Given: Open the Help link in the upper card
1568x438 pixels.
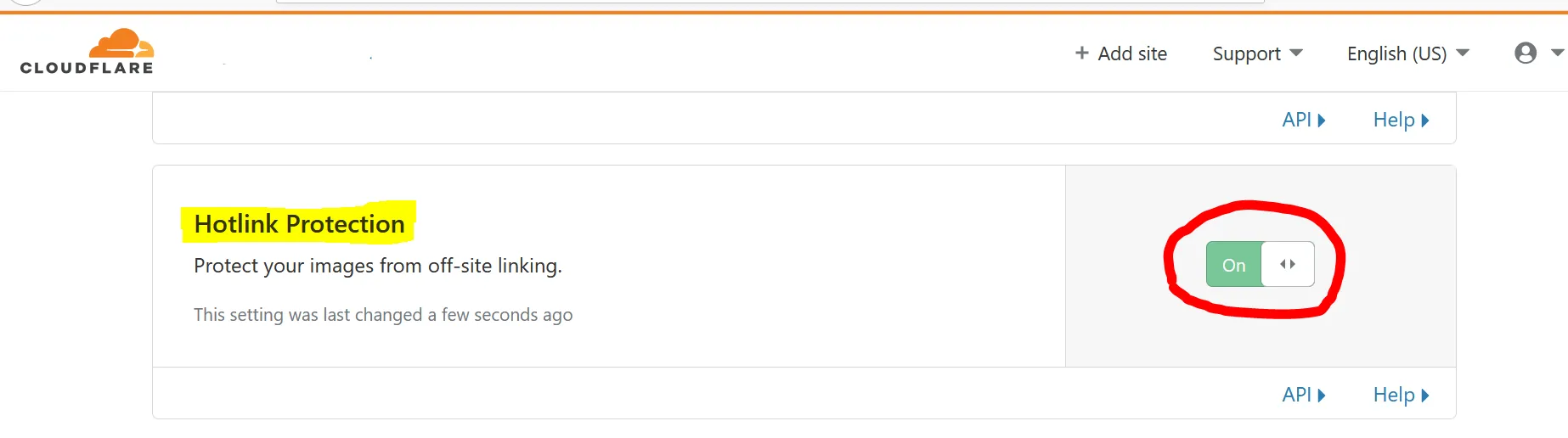Looking at the screenshot, I should click(1393, 120).
